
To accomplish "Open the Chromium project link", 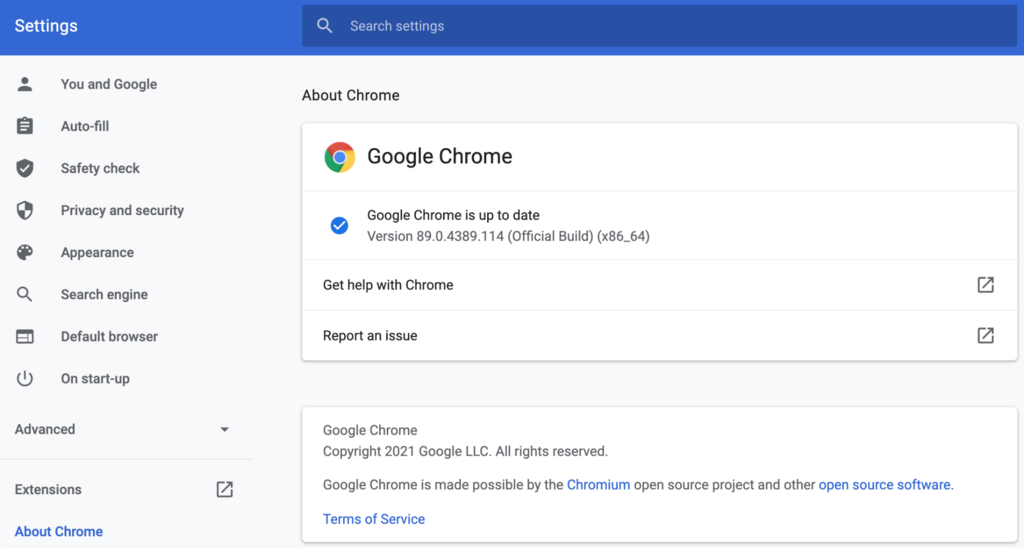I will tap(598, 484).
